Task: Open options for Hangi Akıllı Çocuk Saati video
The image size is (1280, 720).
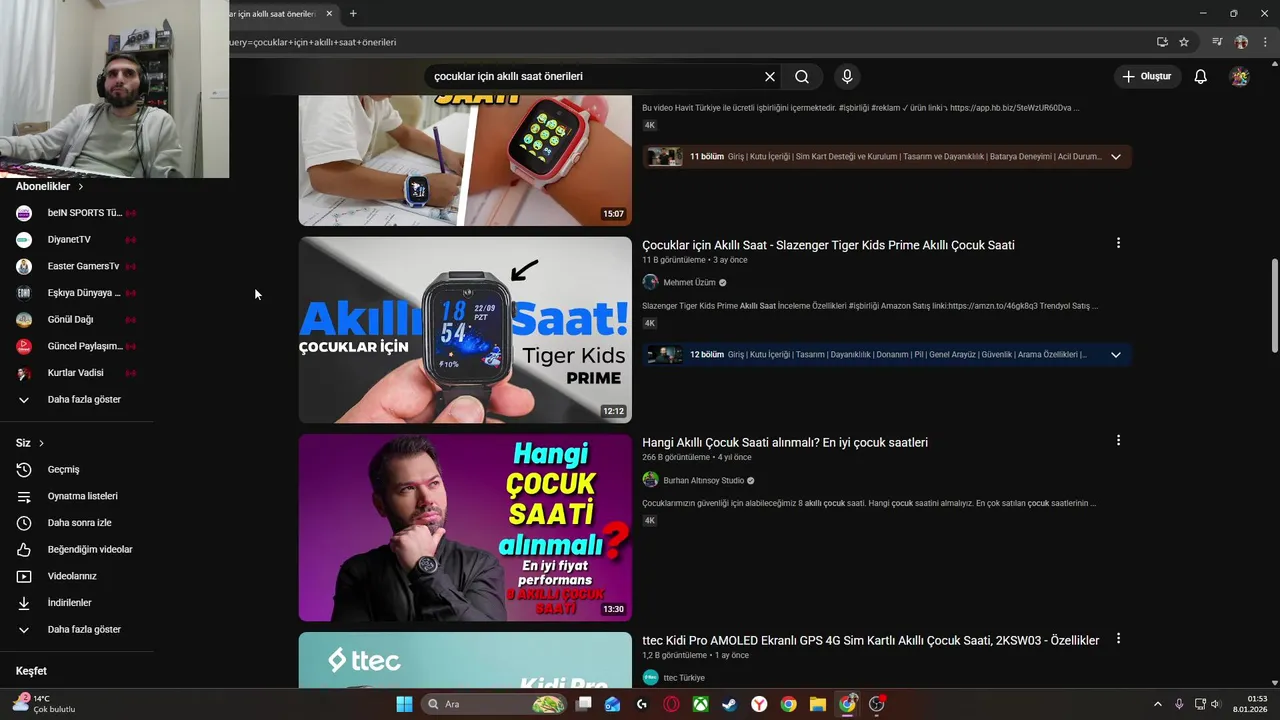Action: pyautogui.click(x=1118, y=440)
